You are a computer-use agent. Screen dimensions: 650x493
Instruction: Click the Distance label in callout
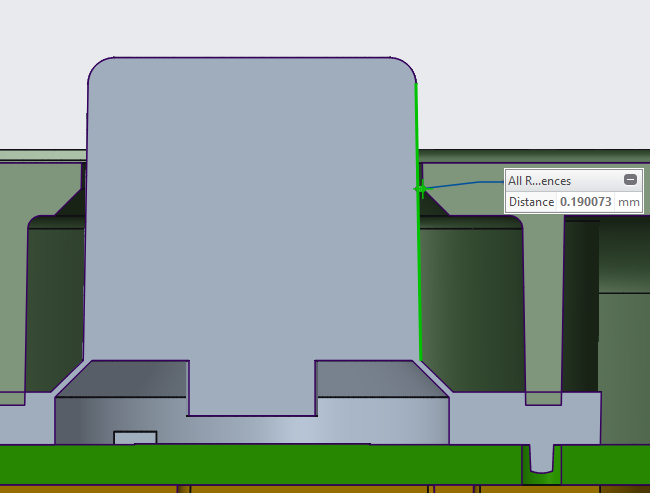pos(530,202)
